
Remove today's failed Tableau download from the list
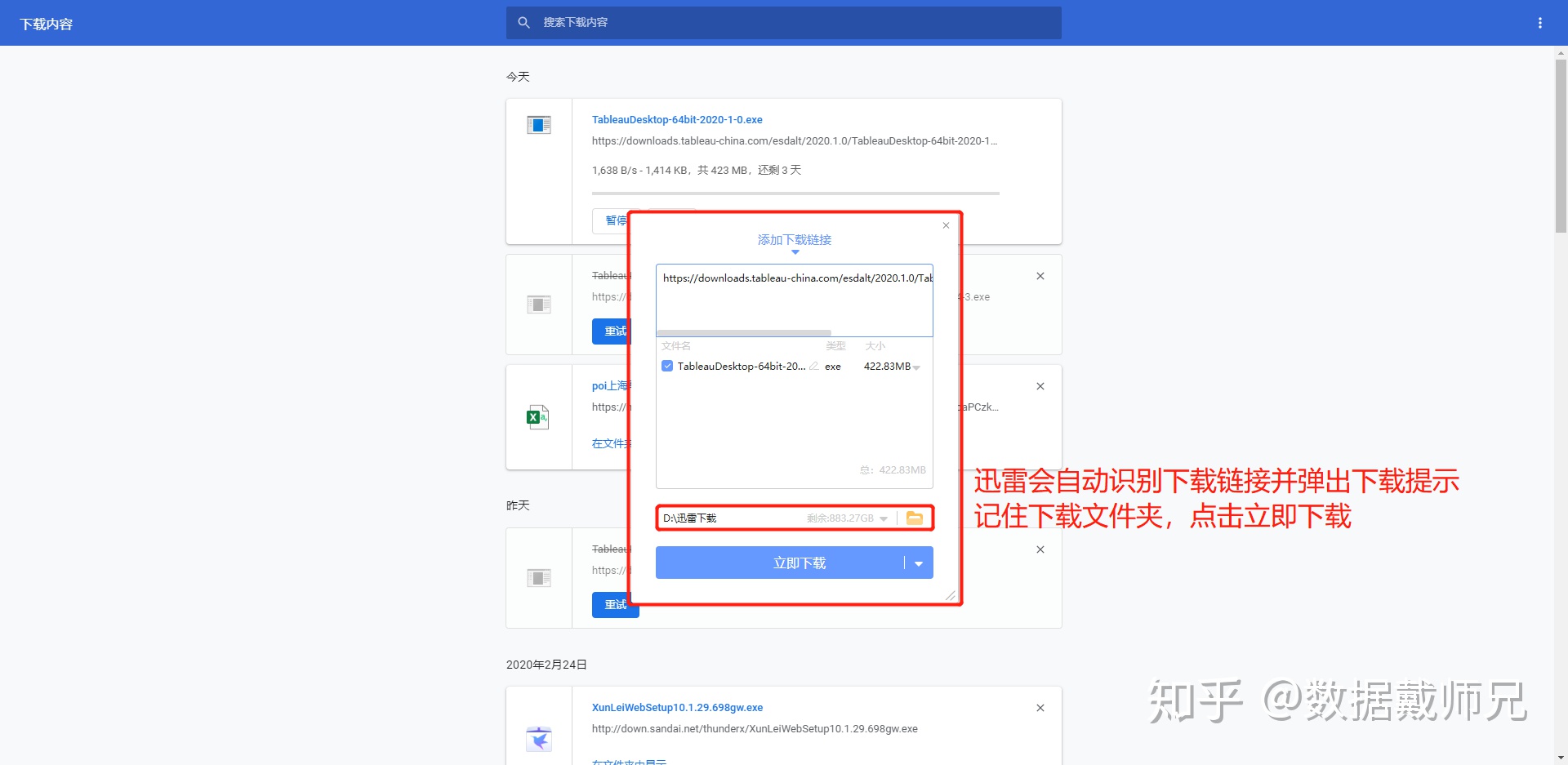[x=1040, y=276]
